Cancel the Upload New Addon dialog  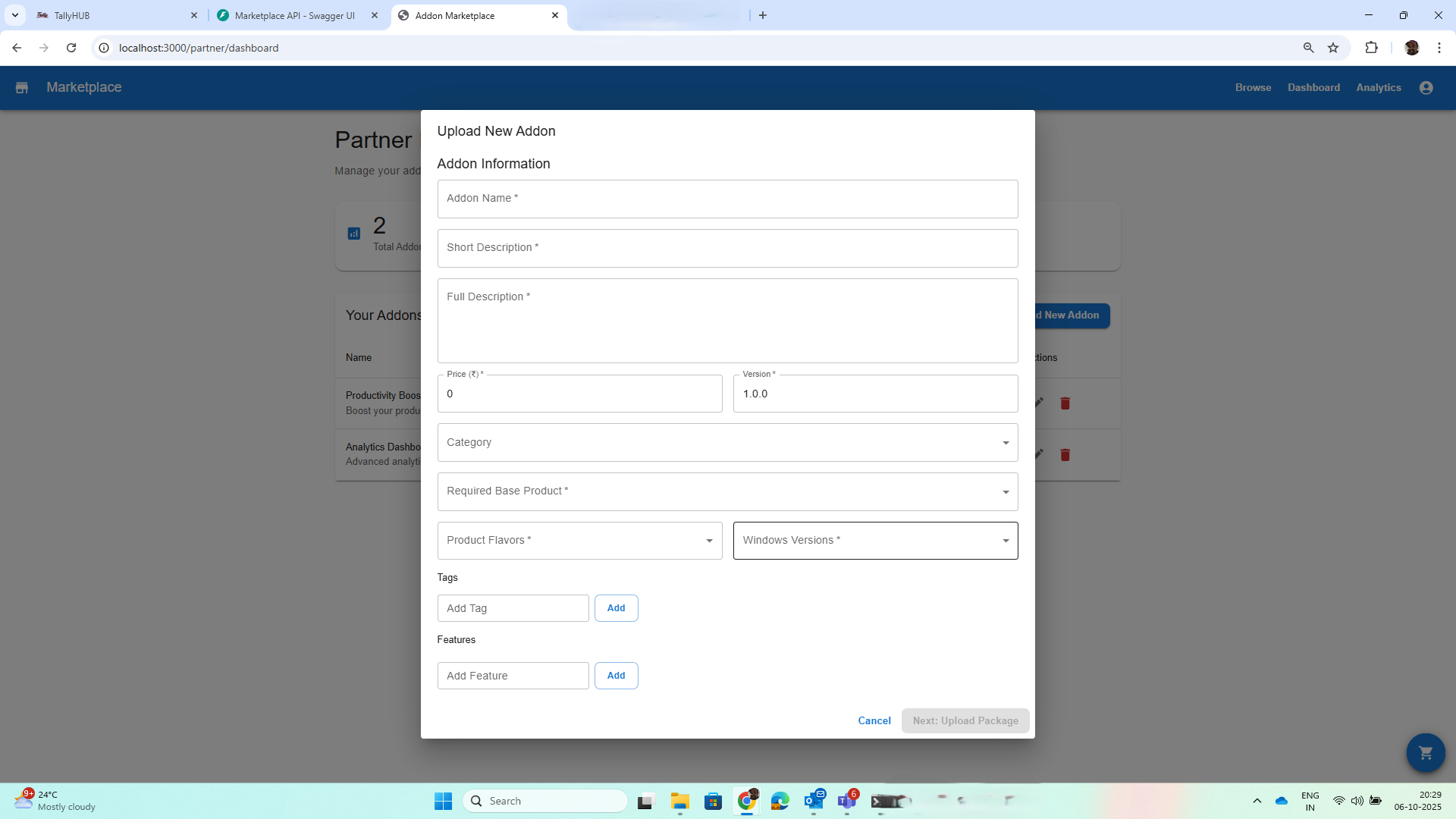(874, 721)
